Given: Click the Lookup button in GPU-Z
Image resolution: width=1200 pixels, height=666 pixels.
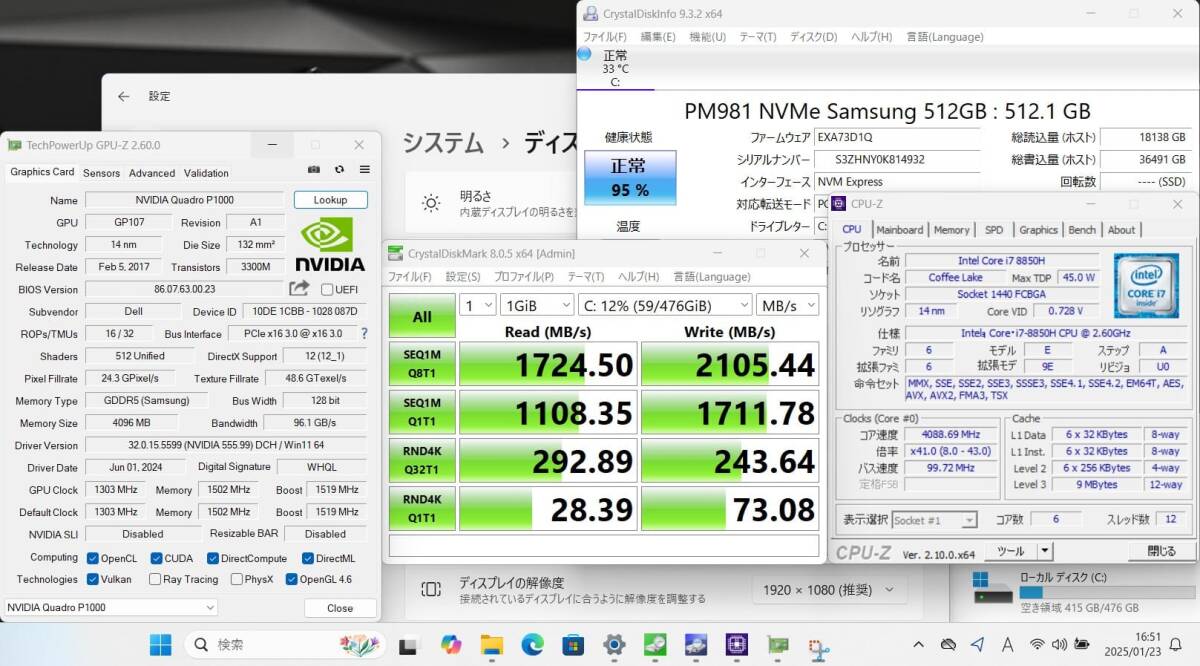Looking at the screenshot, I should [330, 200].
